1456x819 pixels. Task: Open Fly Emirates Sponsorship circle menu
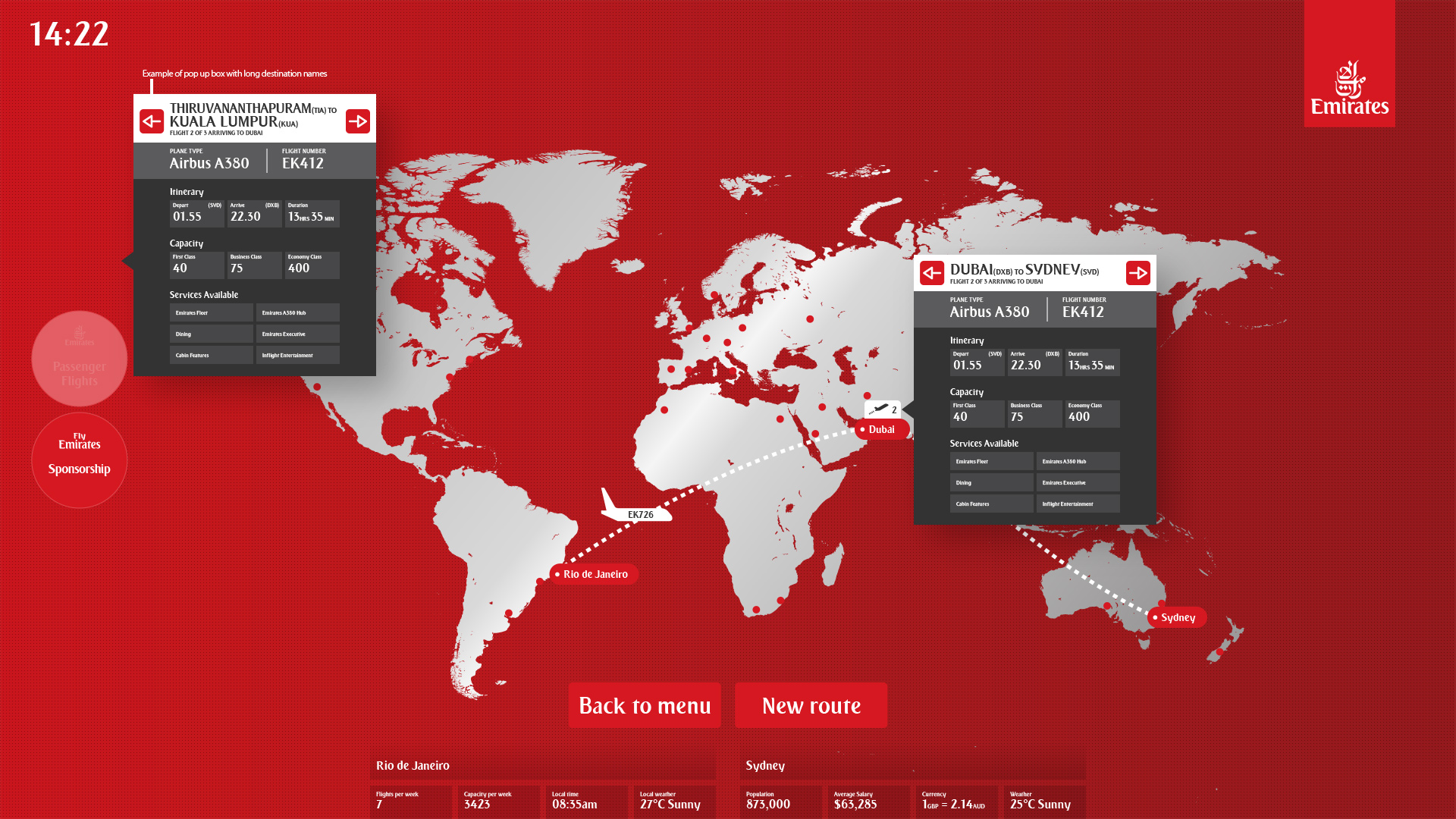(x=80, y=460)
